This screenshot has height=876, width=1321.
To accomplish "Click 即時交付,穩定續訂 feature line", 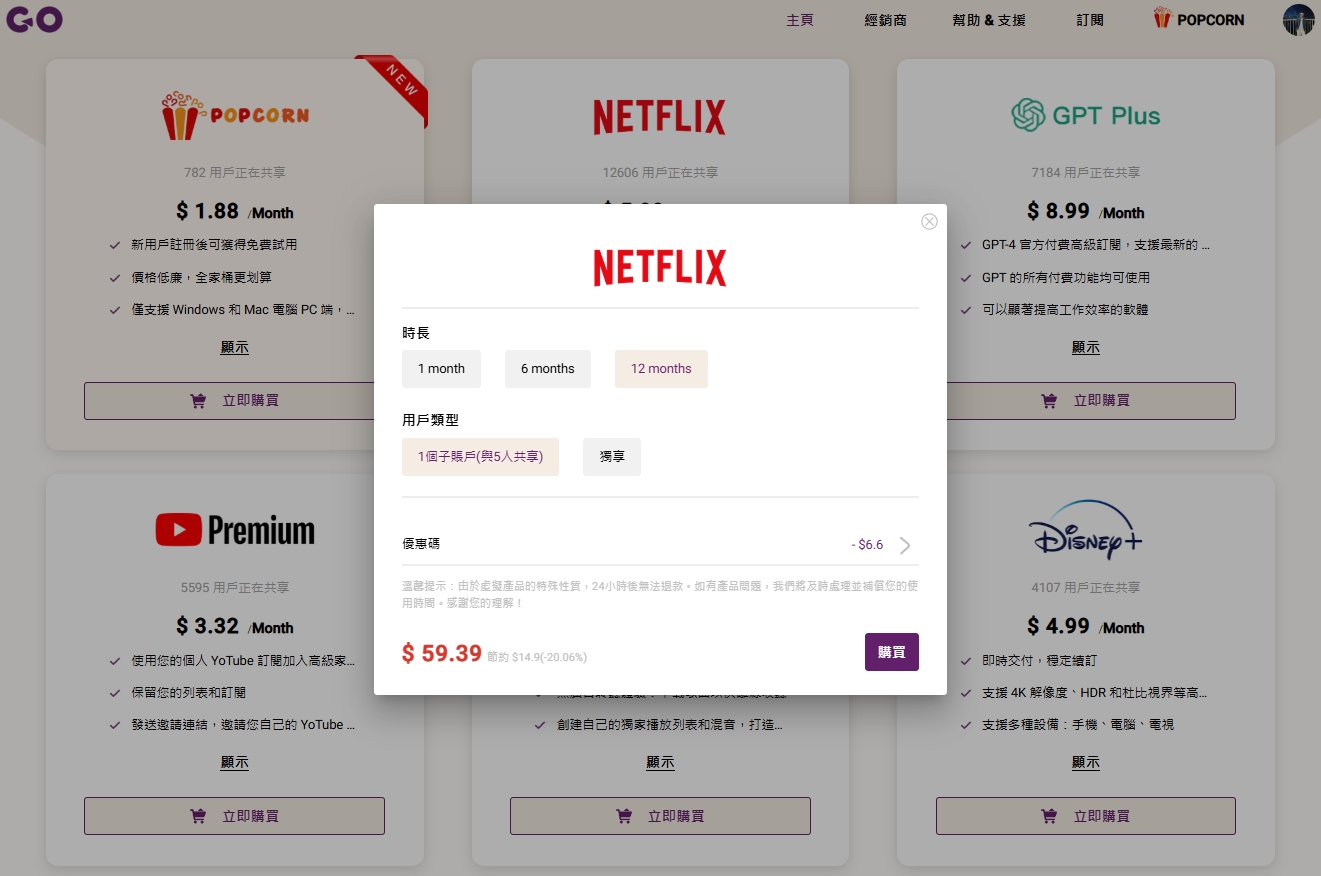I will point(1039,661).
